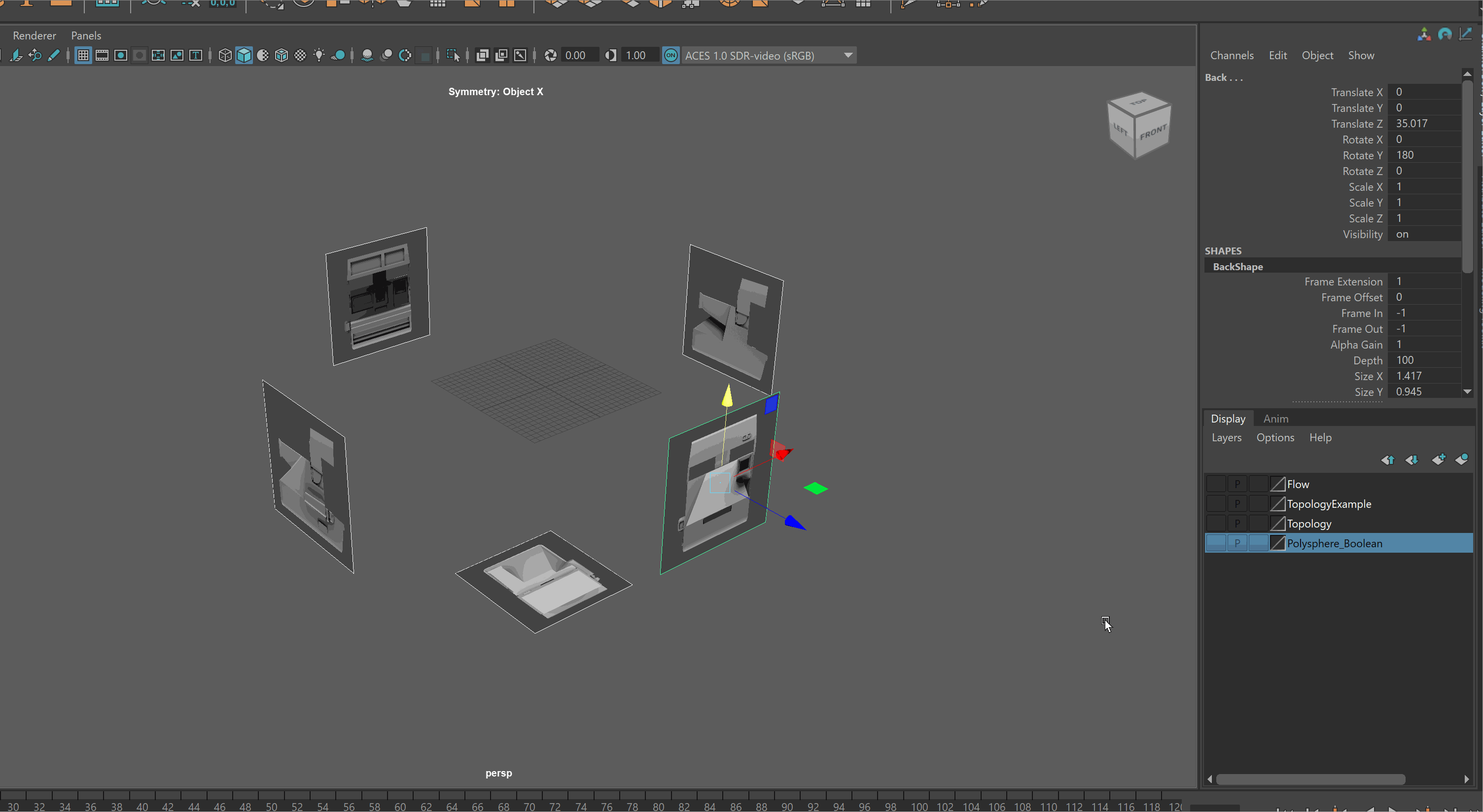Click the isolate select icon
Viewport: 1483px width, 812px height.
(453, 55)
